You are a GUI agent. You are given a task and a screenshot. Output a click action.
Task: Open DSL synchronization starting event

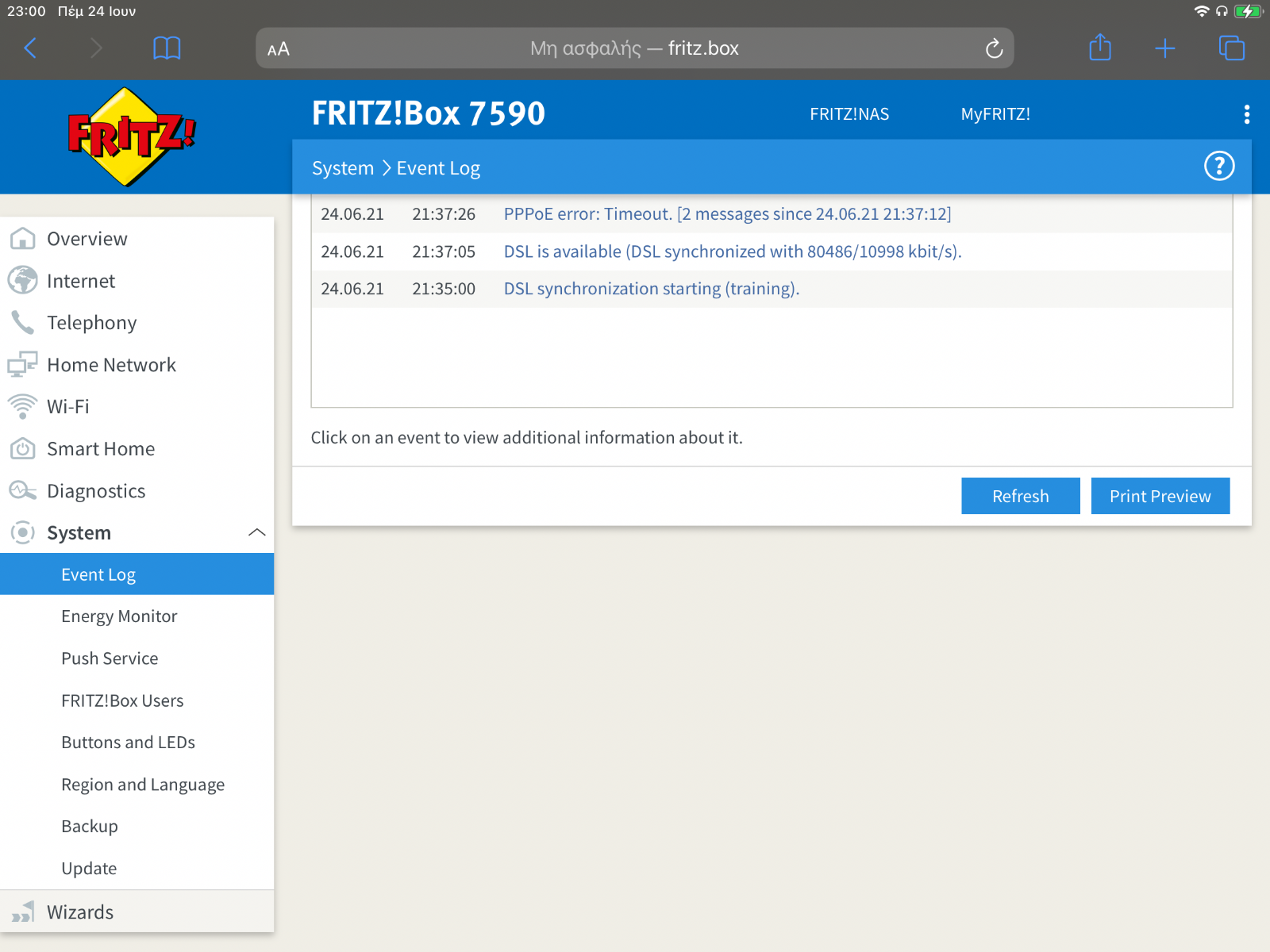651,289
